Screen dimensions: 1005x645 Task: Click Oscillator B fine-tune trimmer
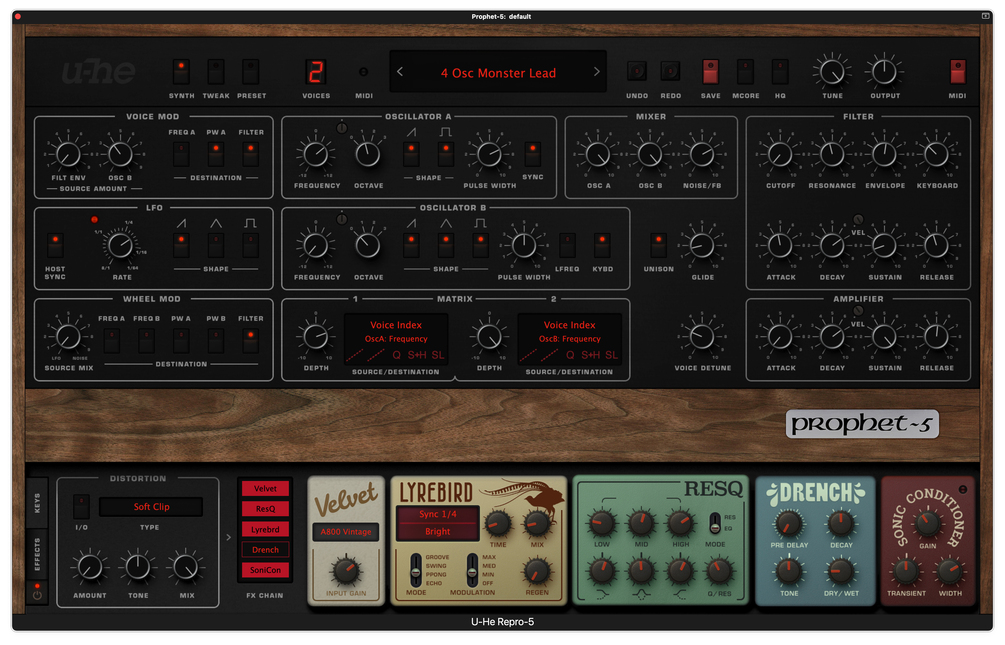click(342, 219)
